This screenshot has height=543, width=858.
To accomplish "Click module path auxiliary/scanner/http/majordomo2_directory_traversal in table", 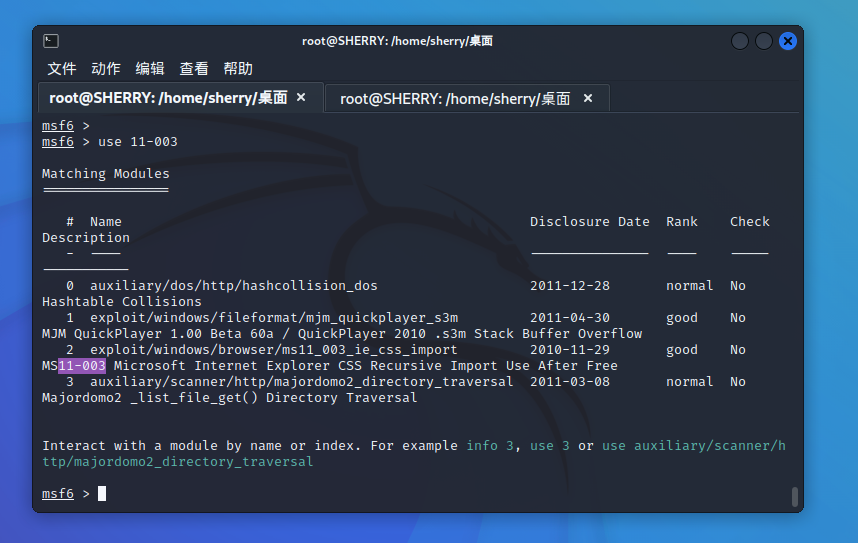I will (x=302, y=382).
